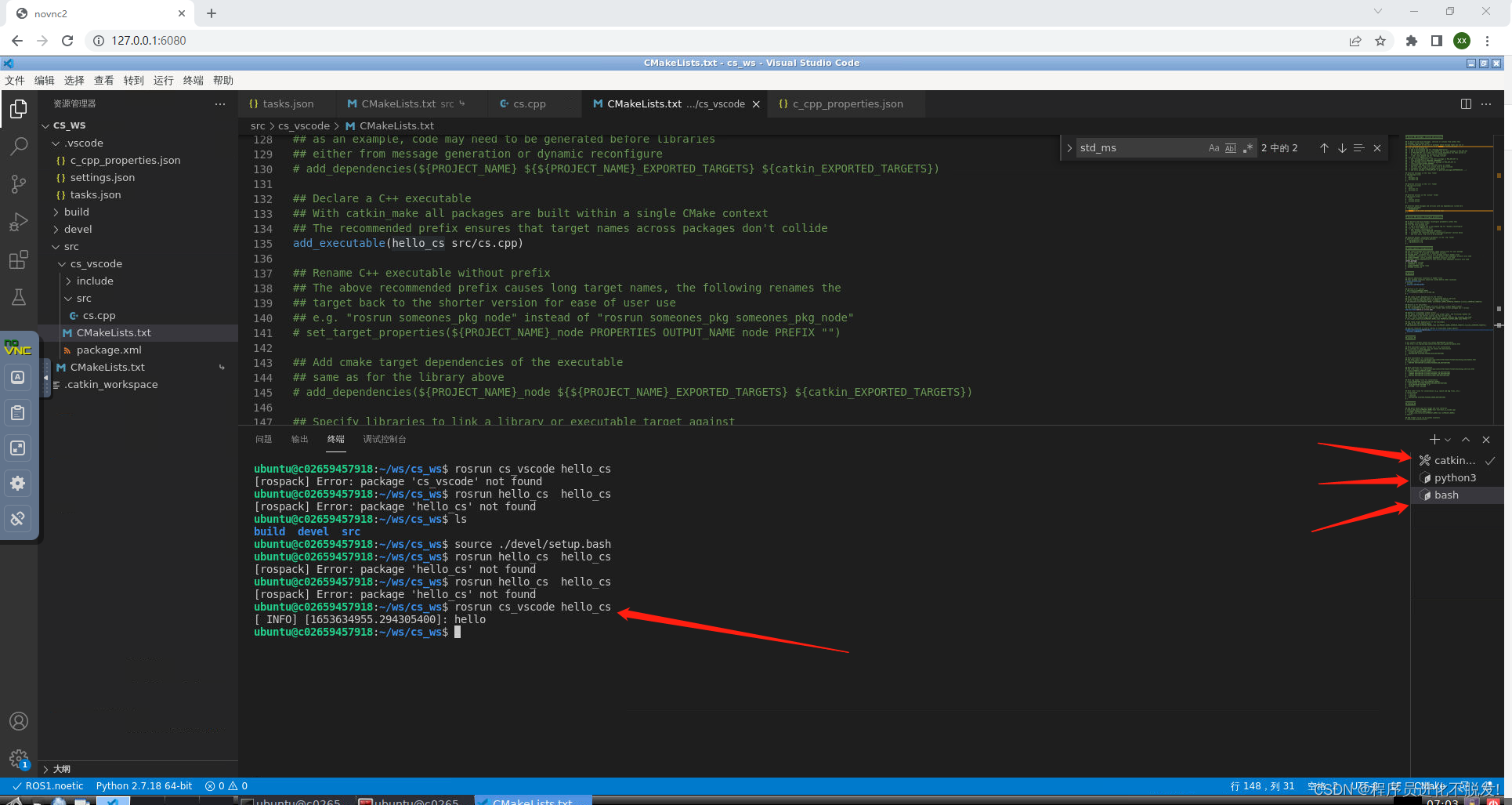Go to next find match
This screenshot has height=805, width=1512.
[x=1342, y=148]
